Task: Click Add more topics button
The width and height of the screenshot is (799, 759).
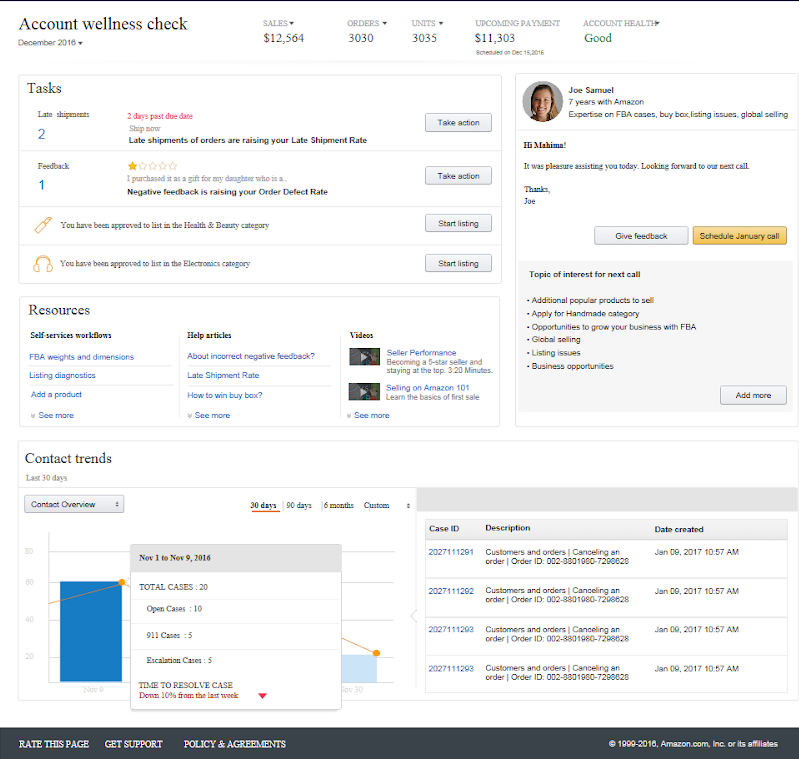Action: point(753,395)
